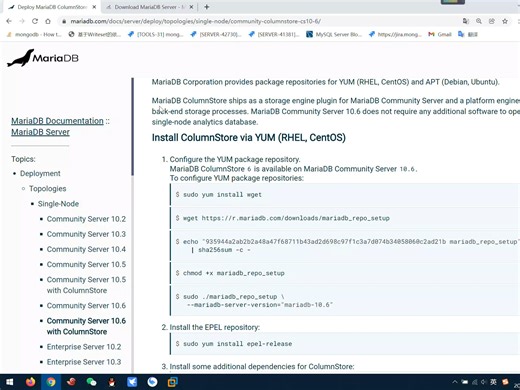The image size is (520, 390).
Task: Open Community Server 10.2 sidebar item
Action: (86, 219)
